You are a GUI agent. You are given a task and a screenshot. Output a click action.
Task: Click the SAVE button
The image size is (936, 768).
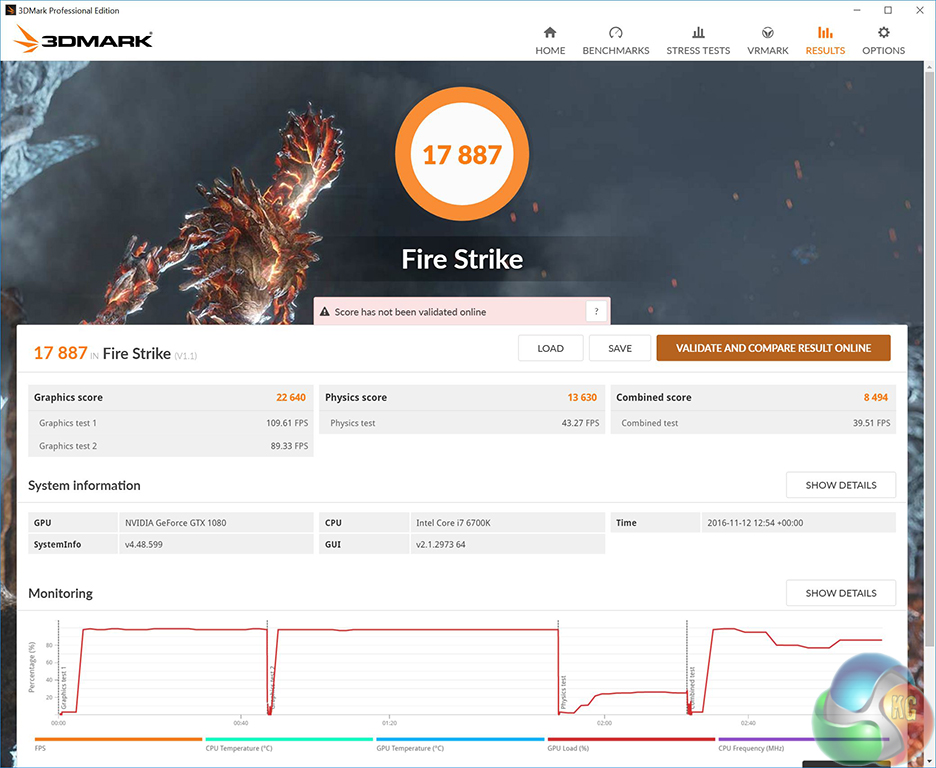tap(620, 348)
